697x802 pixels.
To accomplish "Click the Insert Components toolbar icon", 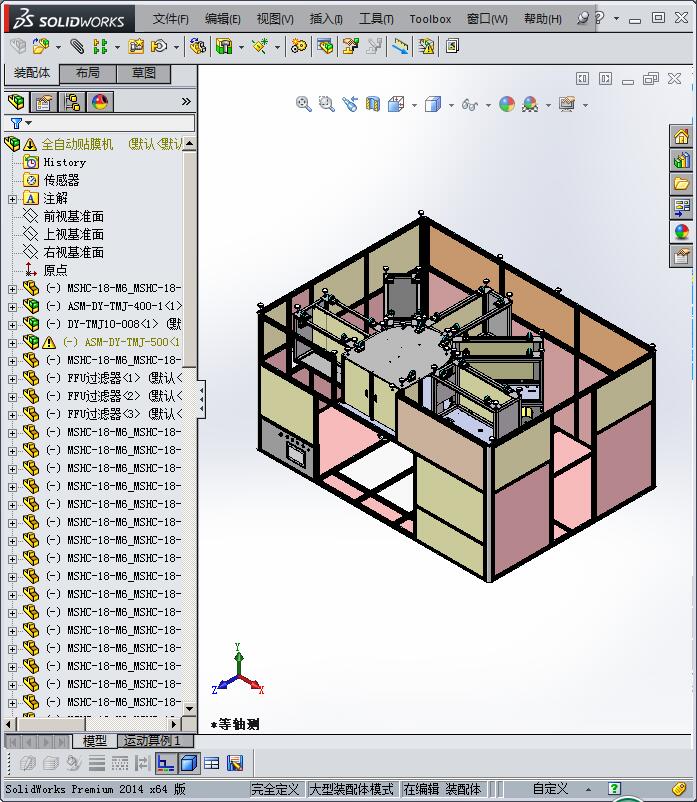I will pos(40,47).
